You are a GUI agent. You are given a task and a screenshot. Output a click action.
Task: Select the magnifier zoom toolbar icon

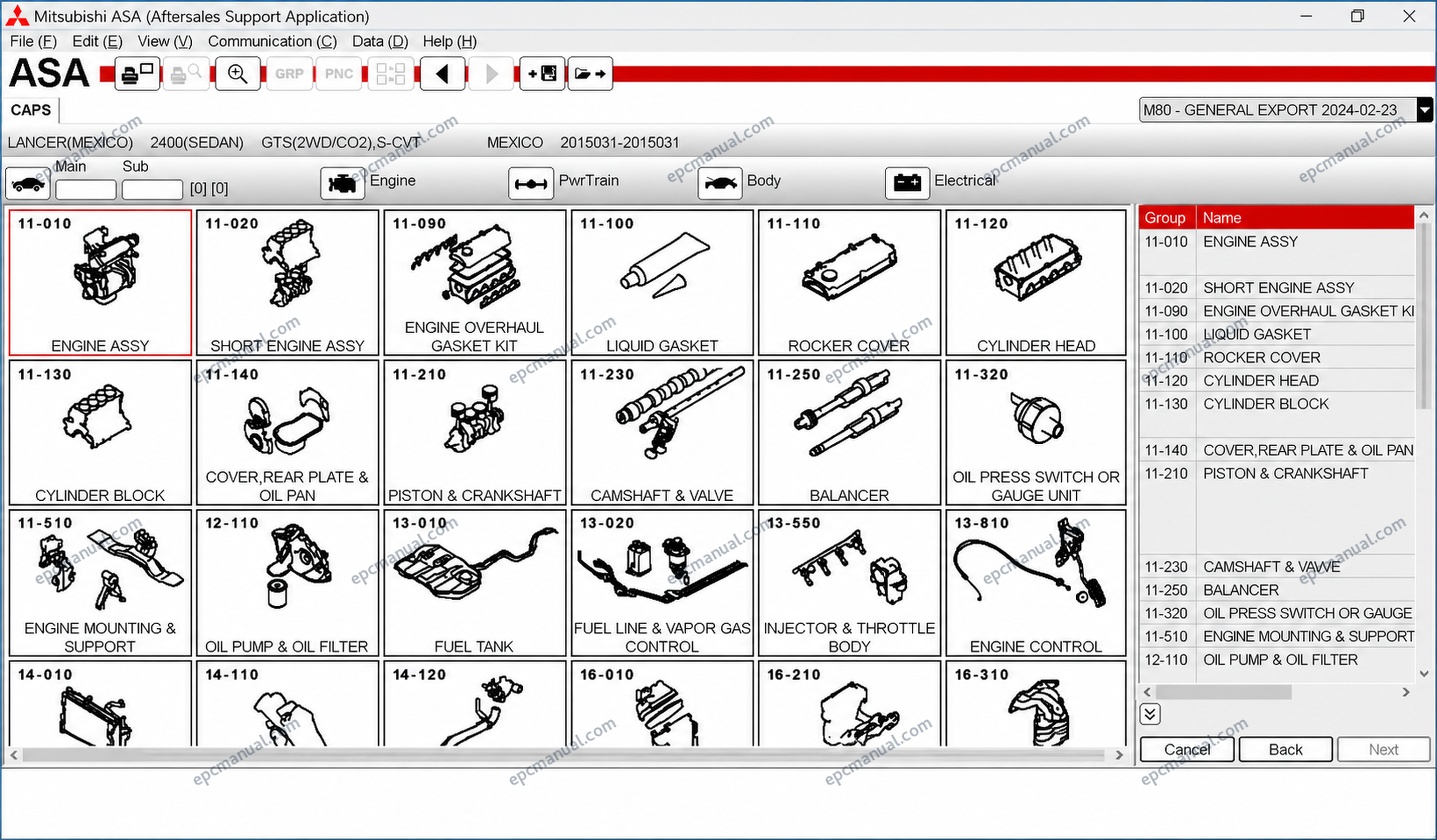pos(238,74)
